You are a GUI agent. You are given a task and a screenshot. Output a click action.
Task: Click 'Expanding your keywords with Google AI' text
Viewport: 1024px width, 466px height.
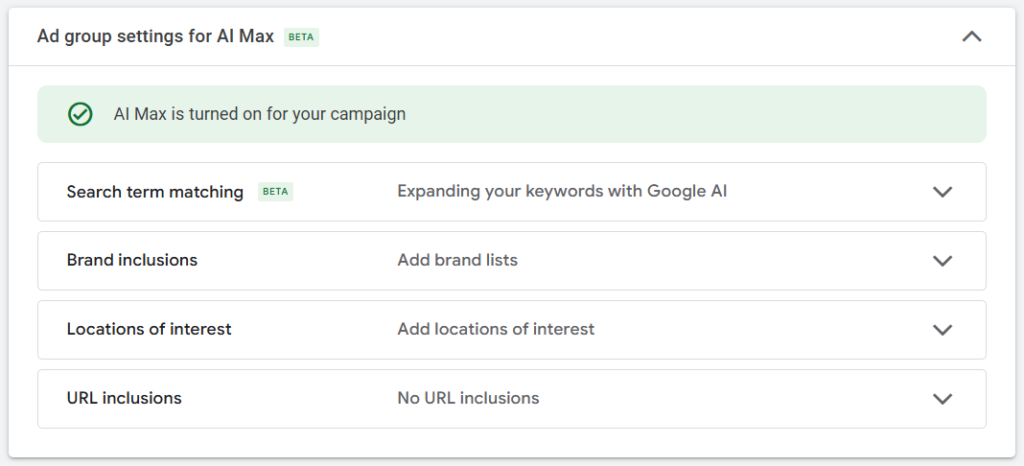(561, 191)
